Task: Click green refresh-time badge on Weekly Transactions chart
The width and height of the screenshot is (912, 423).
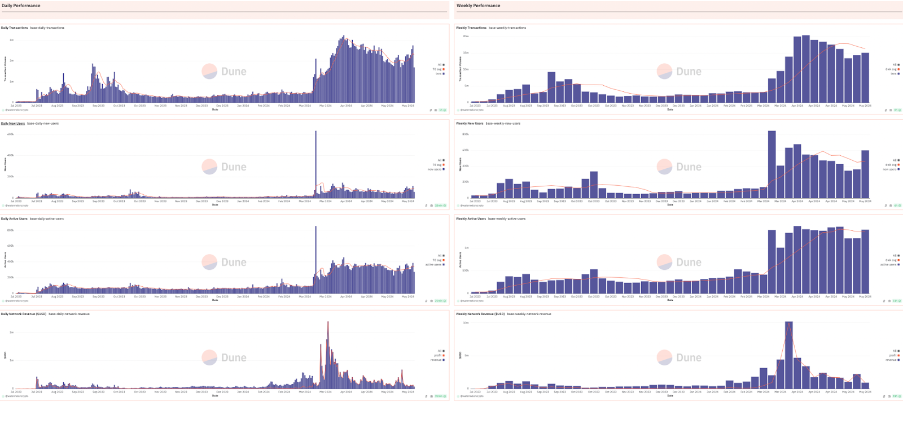Action: point(897,109)
